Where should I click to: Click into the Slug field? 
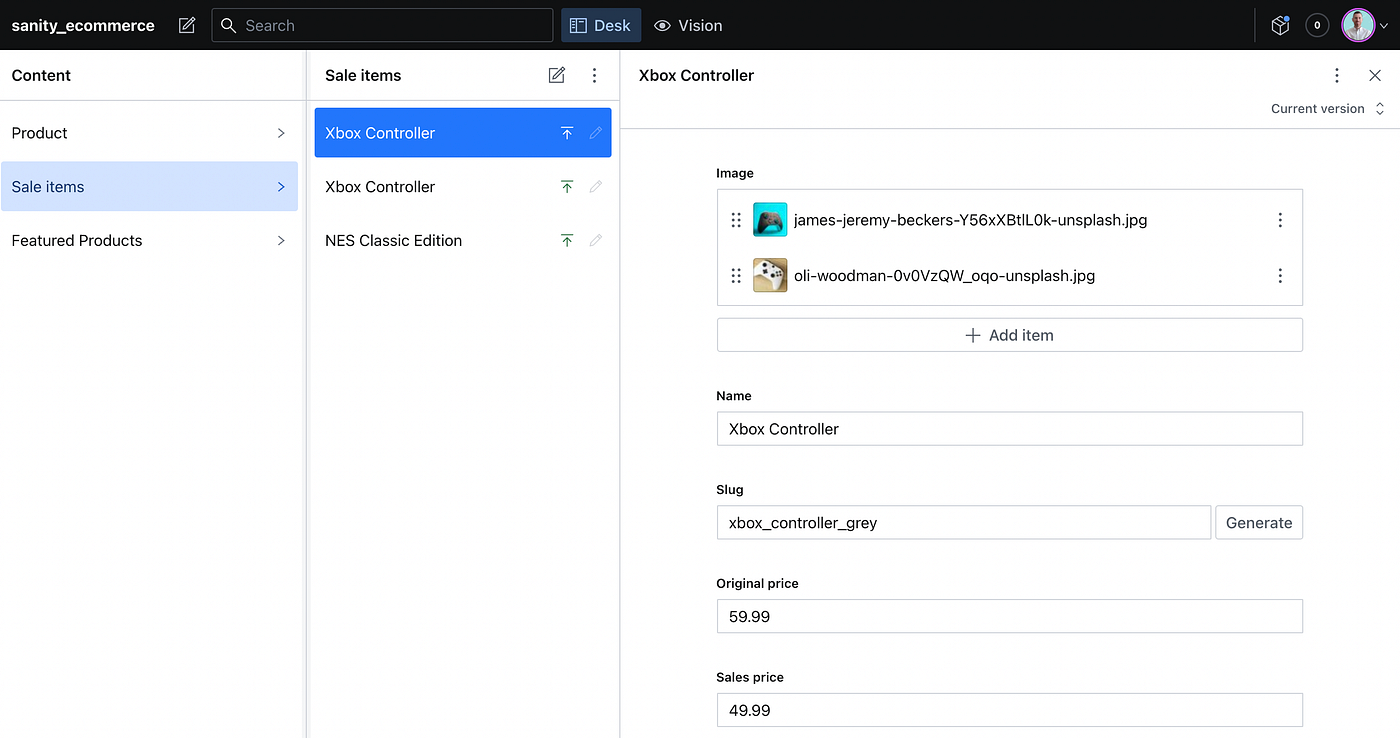coord(964,522)
